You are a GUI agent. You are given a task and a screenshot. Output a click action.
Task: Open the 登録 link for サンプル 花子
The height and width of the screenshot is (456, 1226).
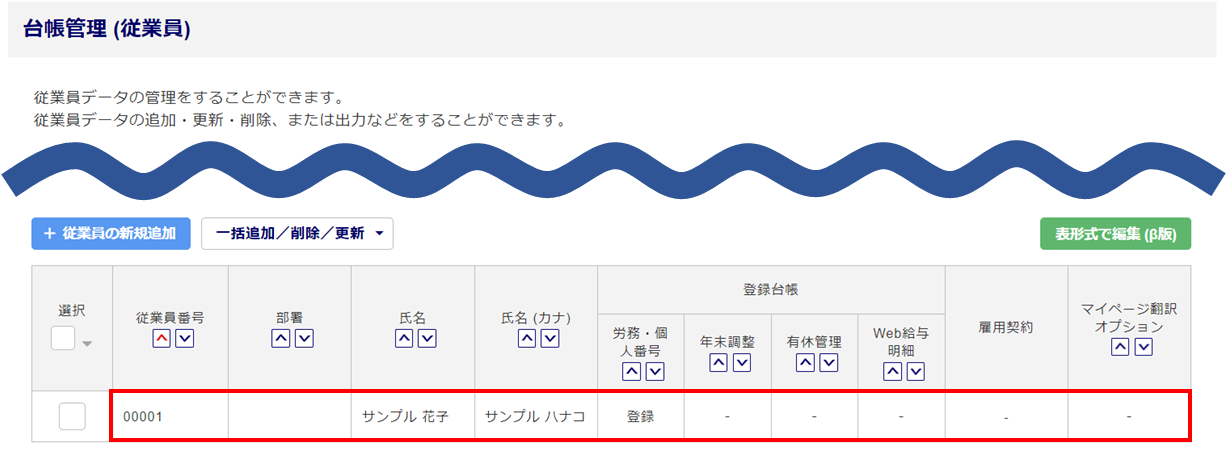tap(640, 416)
